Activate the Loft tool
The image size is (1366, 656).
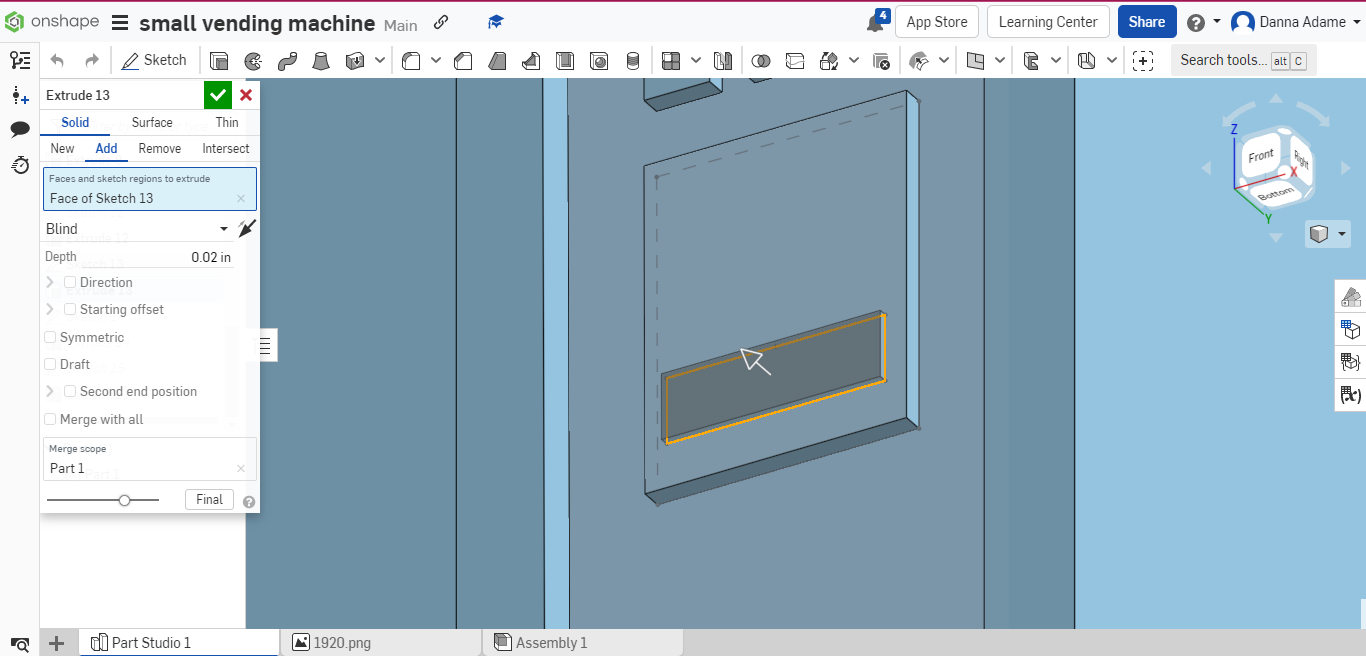[321, 60]
